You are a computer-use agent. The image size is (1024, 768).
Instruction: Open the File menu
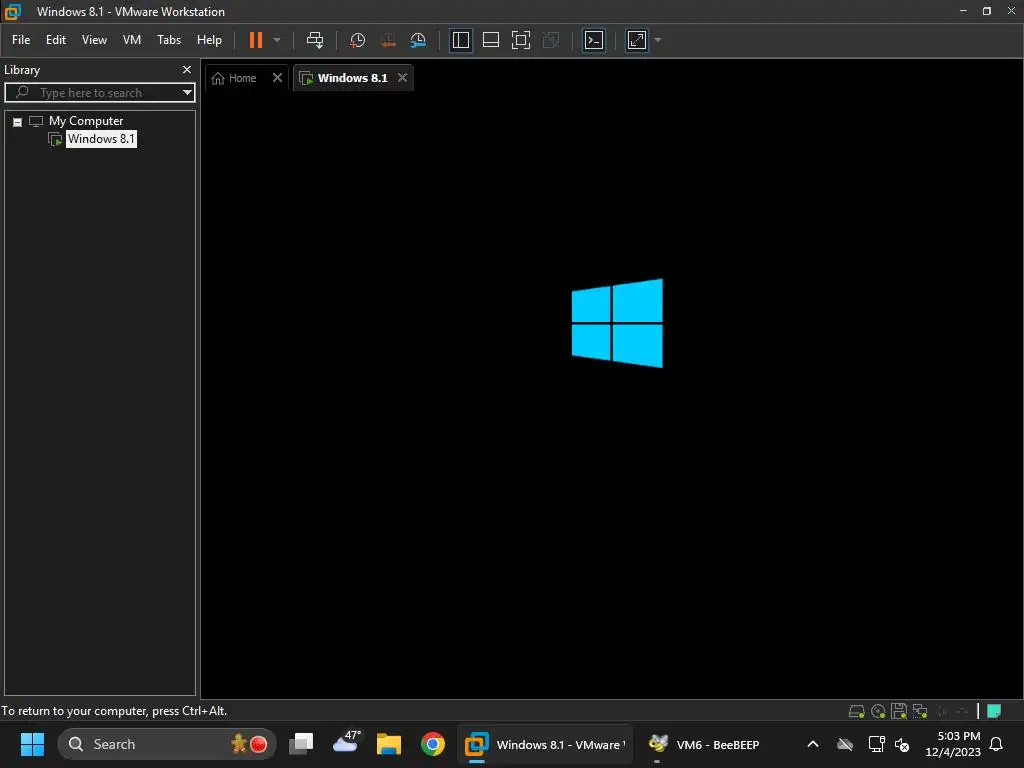pyautogui.click(x=21, y=40)
